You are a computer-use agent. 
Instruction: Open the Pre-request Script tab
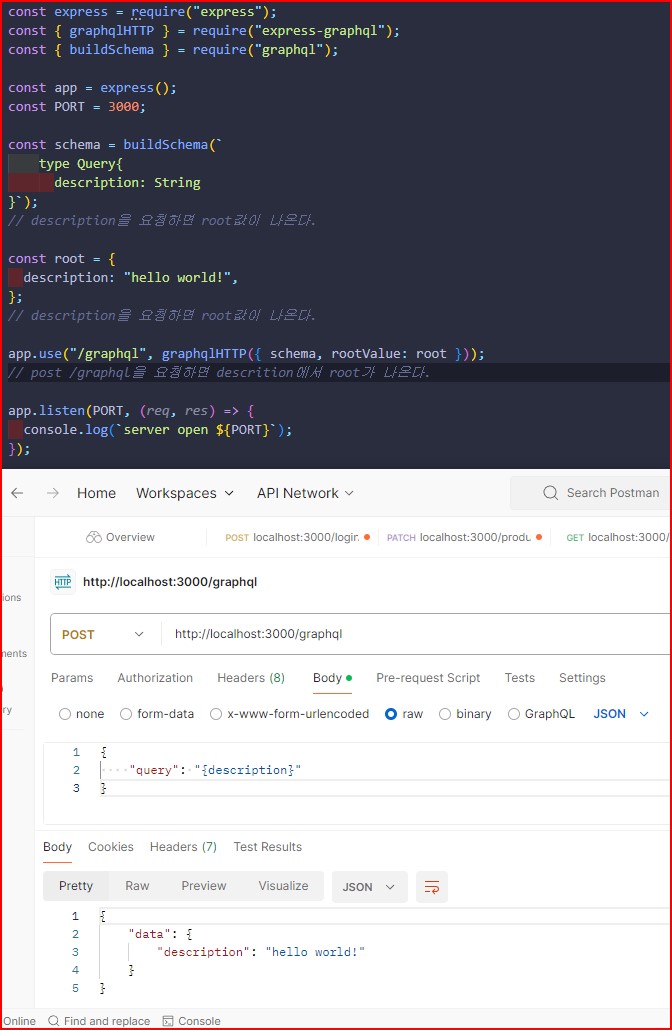(428, 678)
